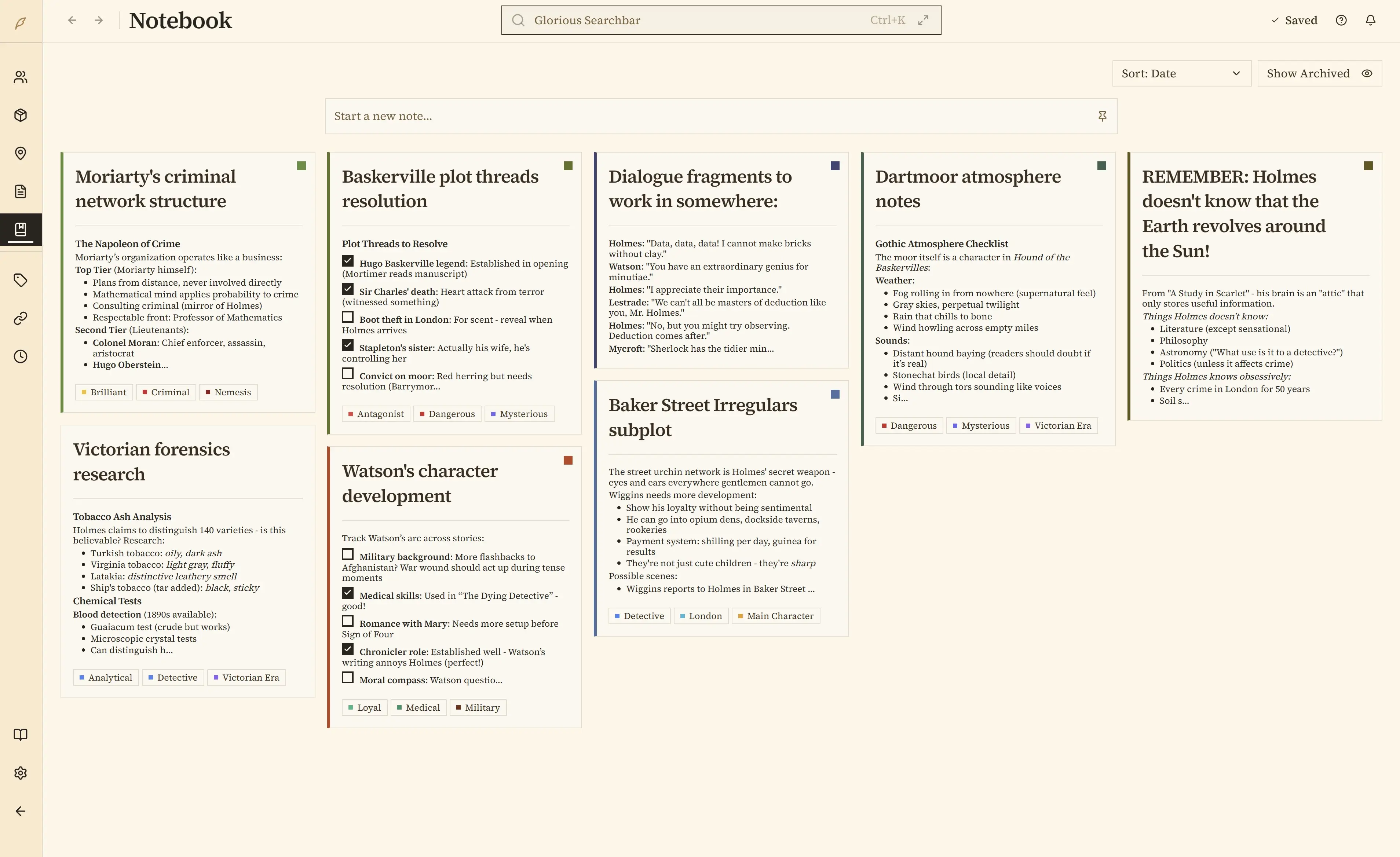The image size is (1400, 857).
Task: Click the Start a new note field
Action: pyautogui.click(x=710, y=116)
